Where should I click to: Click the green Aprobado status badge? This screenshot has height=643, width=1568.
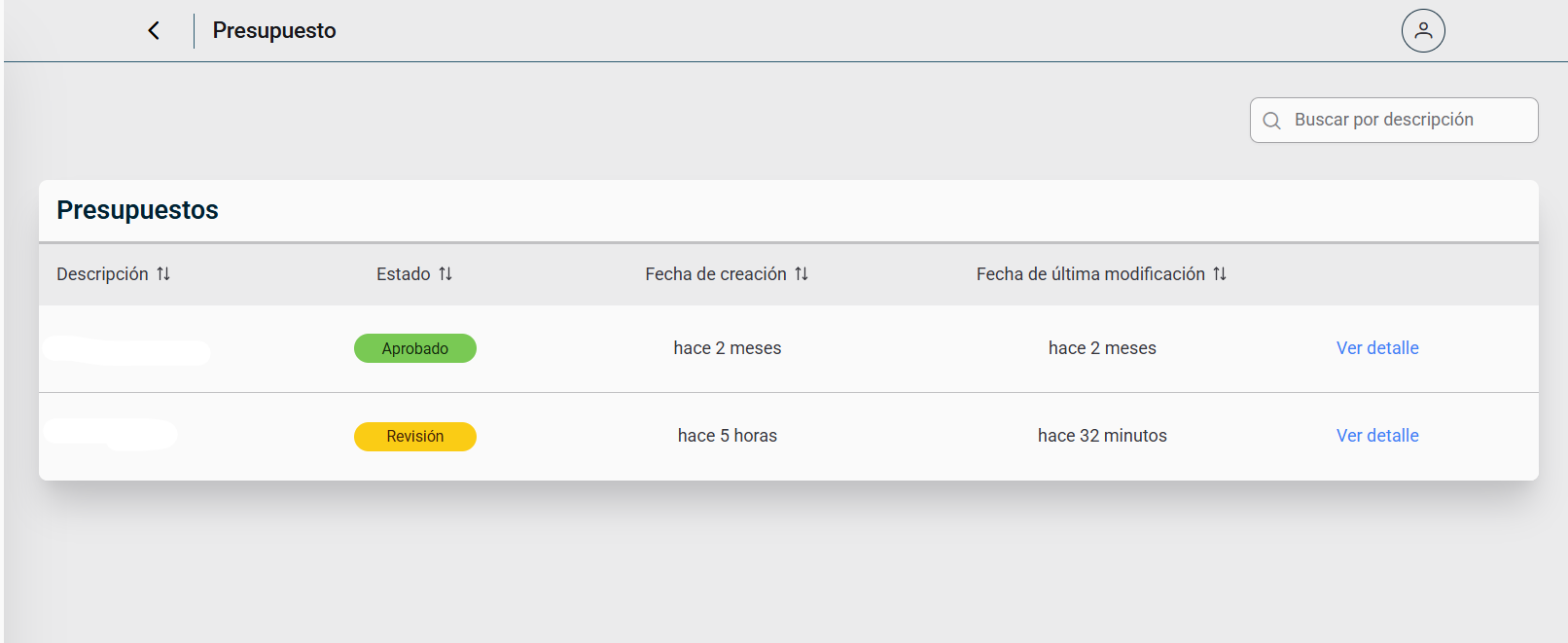(x=415, y=348)
